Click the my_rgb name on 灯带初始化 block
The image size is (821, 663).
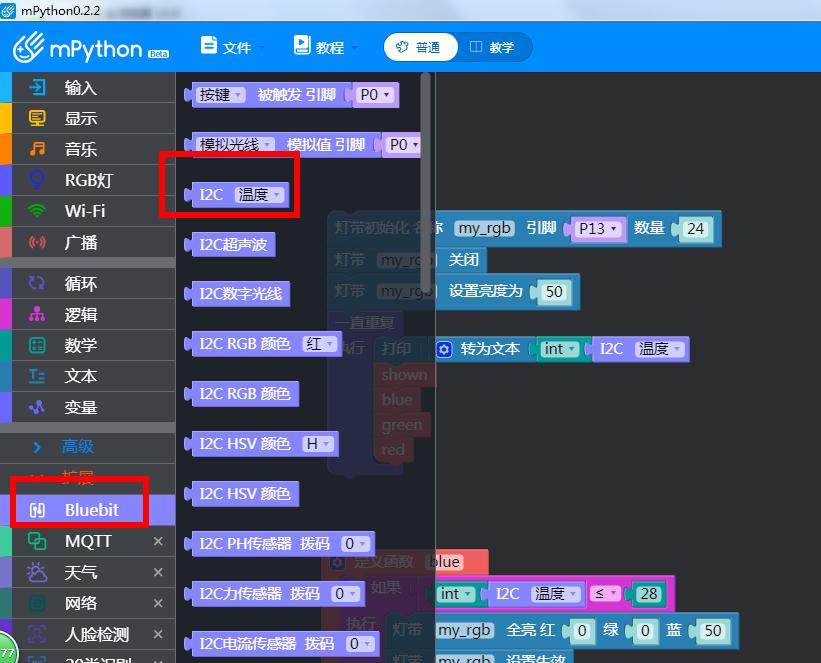coord(484,228)
